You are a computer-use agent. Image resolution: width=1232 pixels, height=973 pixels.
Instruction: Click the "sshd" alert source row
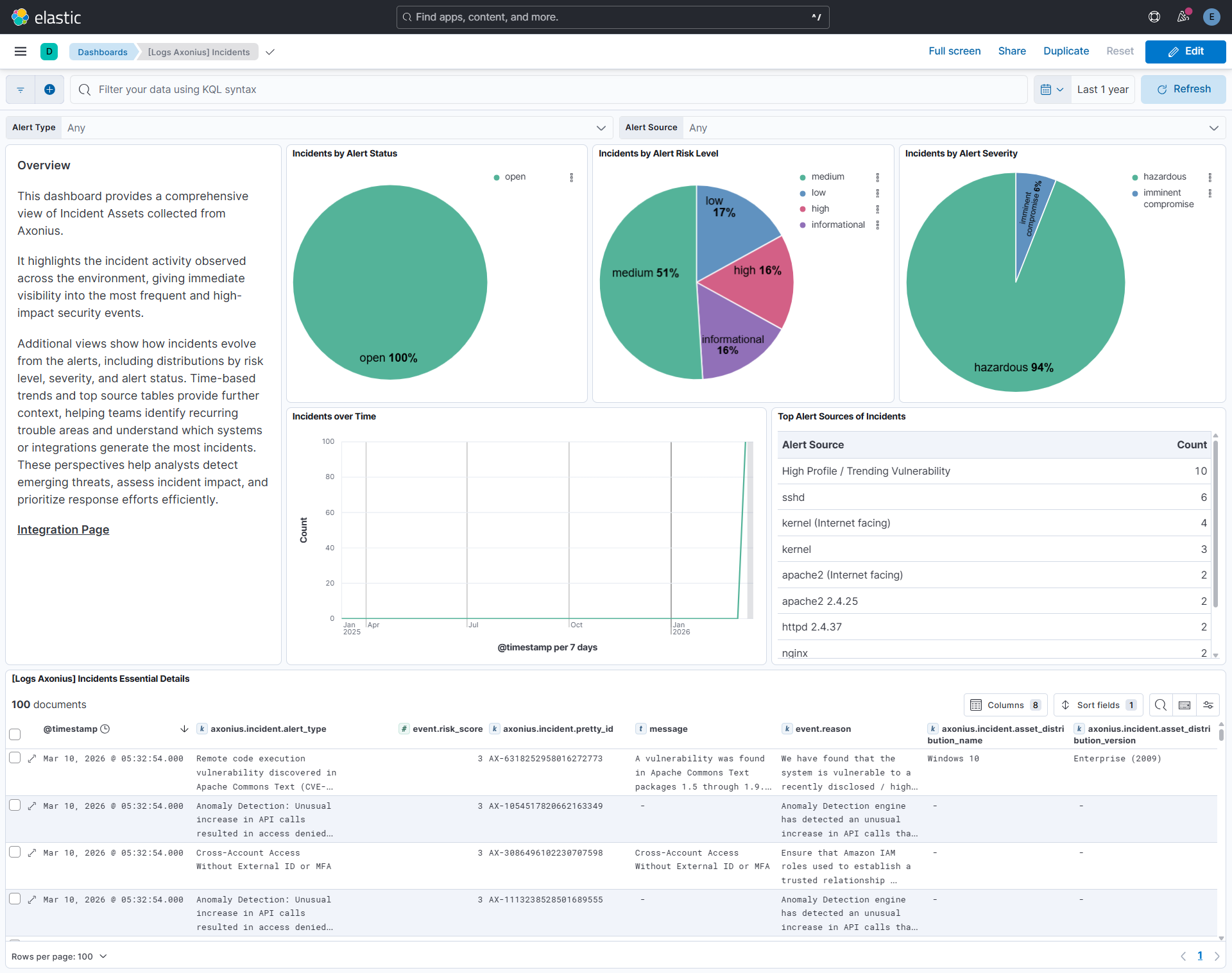point(994,497)
